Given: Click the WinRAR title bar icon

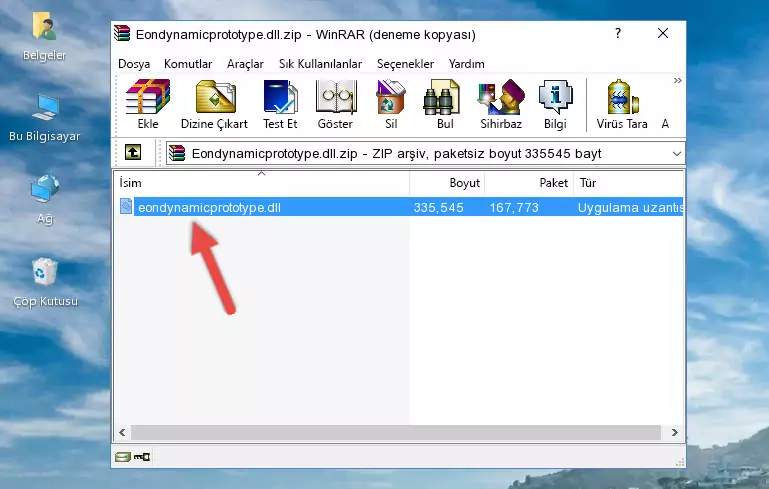Looking at the screenshot, I should (122, 33).
